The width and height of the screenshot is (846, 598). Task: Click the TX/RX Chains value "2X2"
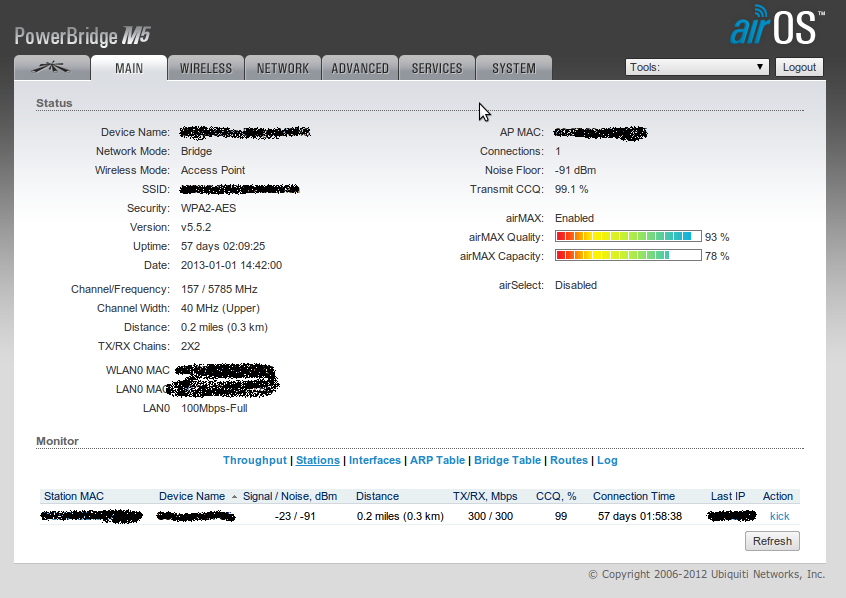(190, 346)
